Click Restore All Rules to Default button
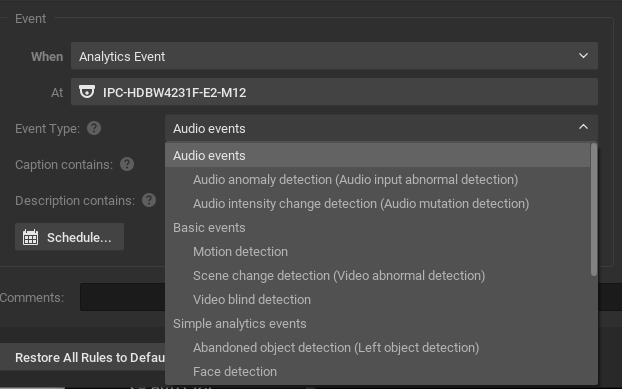622x389 pixels. [83, 357]
